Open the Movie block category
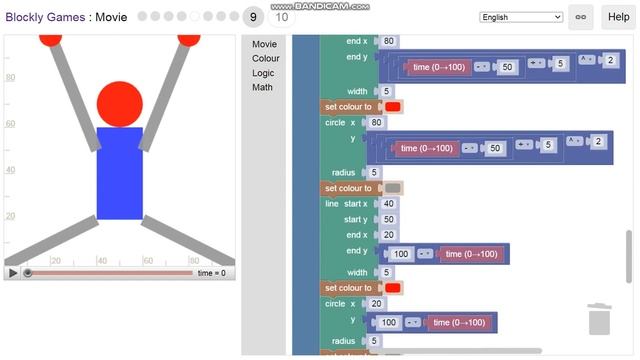 pos(264,44)
